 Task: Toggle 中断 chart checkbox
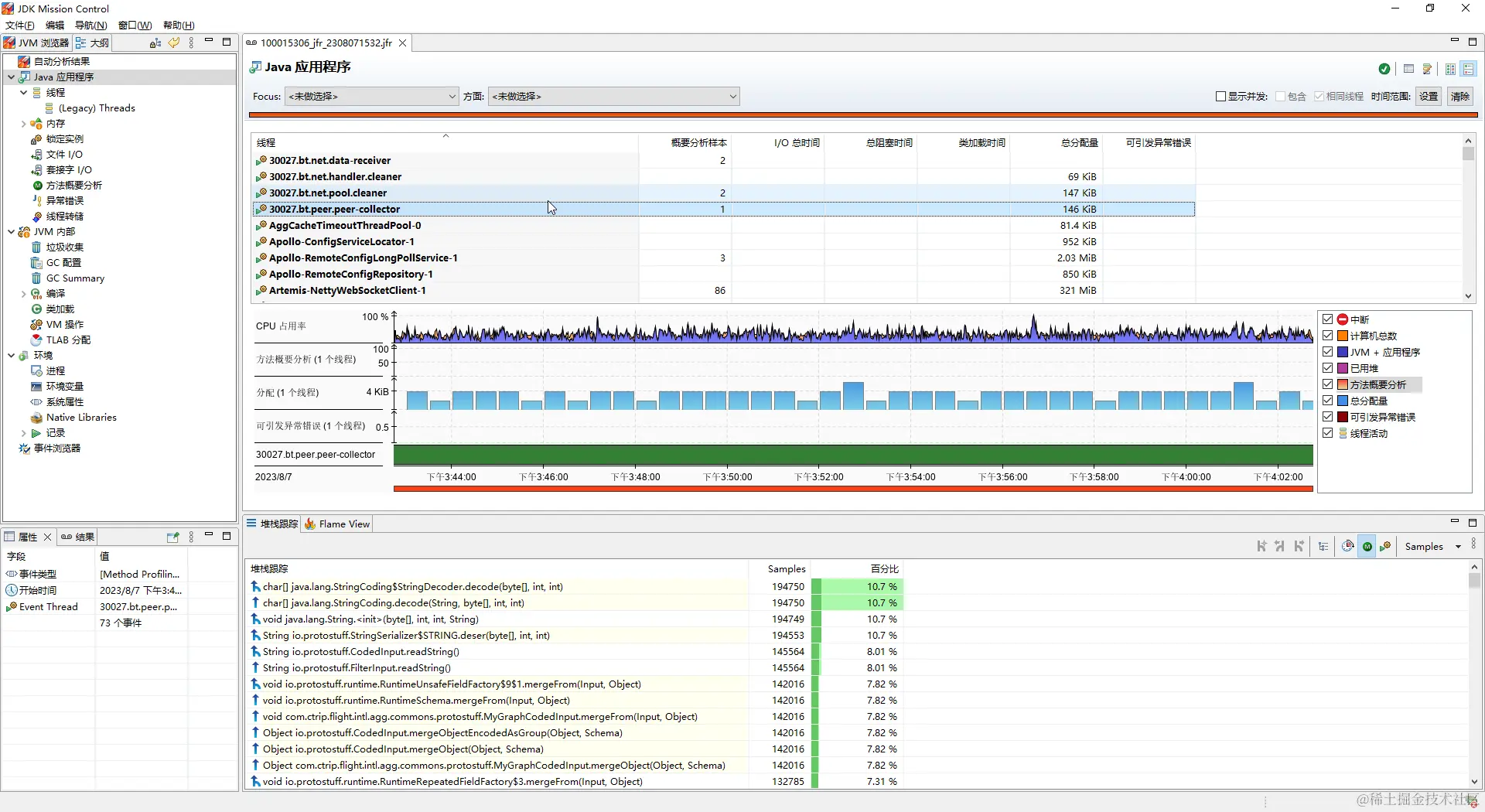tap(1328, 319)
